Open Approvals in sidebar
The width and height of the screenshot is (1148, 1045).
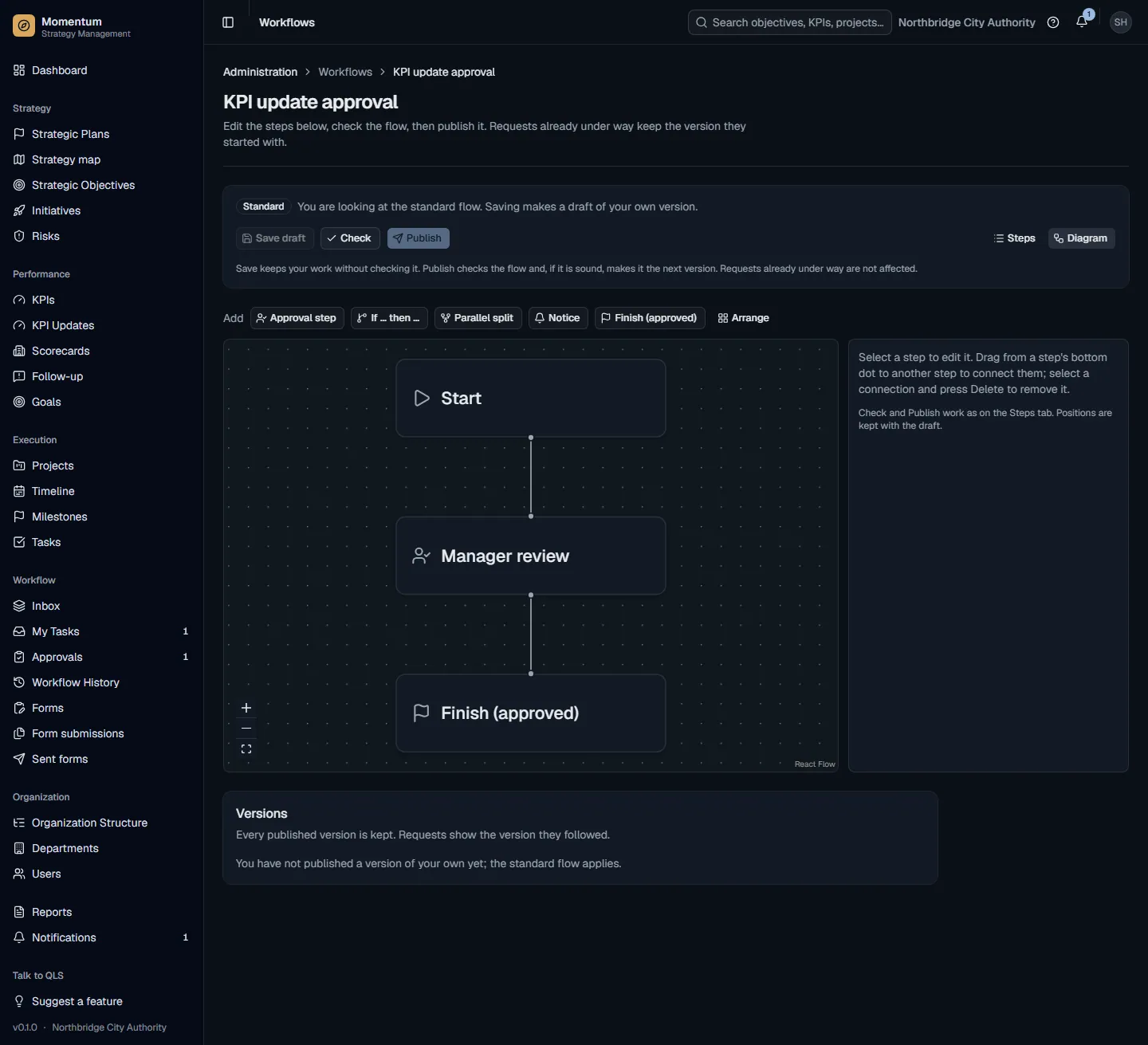(x=101, y=657)
